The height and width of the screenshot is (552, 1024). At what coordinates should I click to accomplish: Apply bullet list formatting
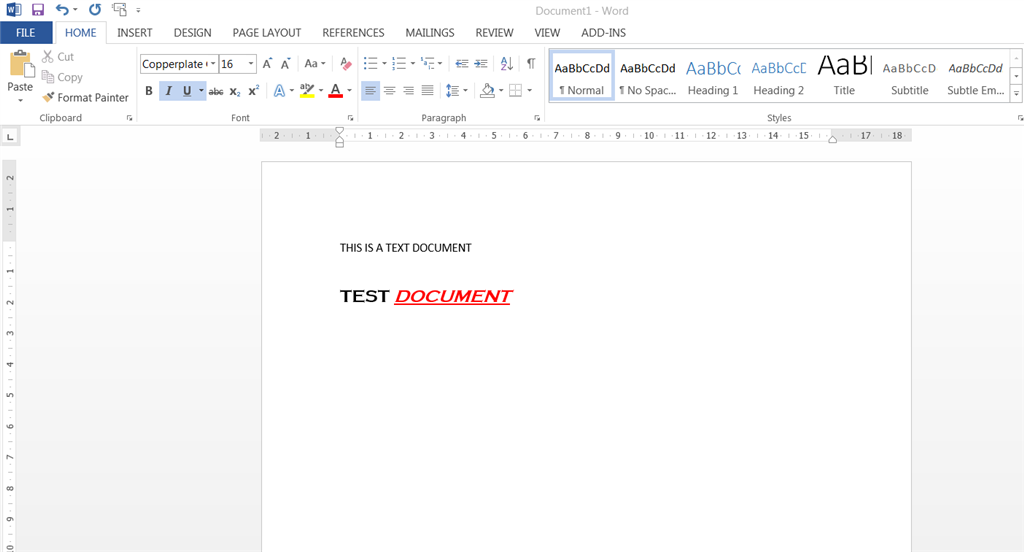coord(370,63)
